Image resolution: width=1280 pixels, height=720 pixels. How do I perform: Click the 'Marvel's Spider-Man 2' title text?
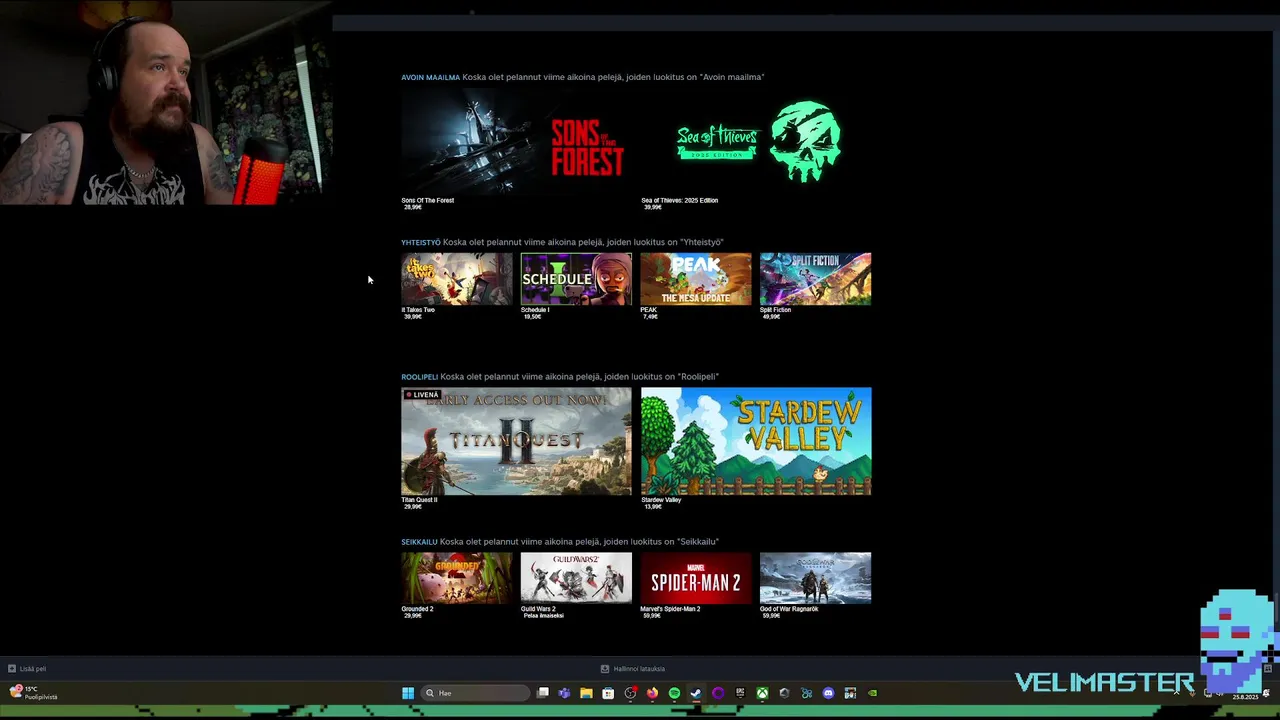(670, 609)
